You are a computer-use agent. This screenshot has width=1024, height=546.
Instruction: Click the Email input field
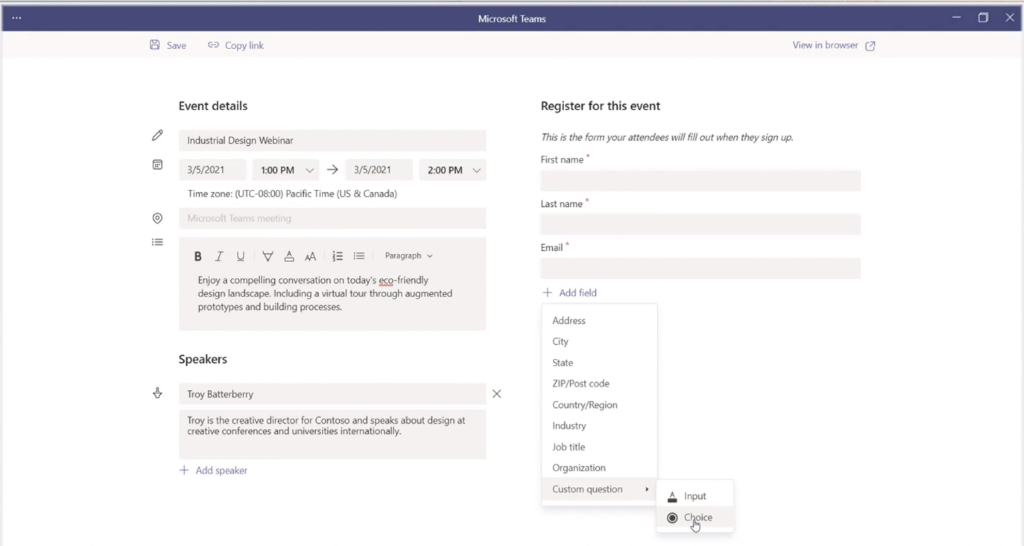tap(700, 268)
